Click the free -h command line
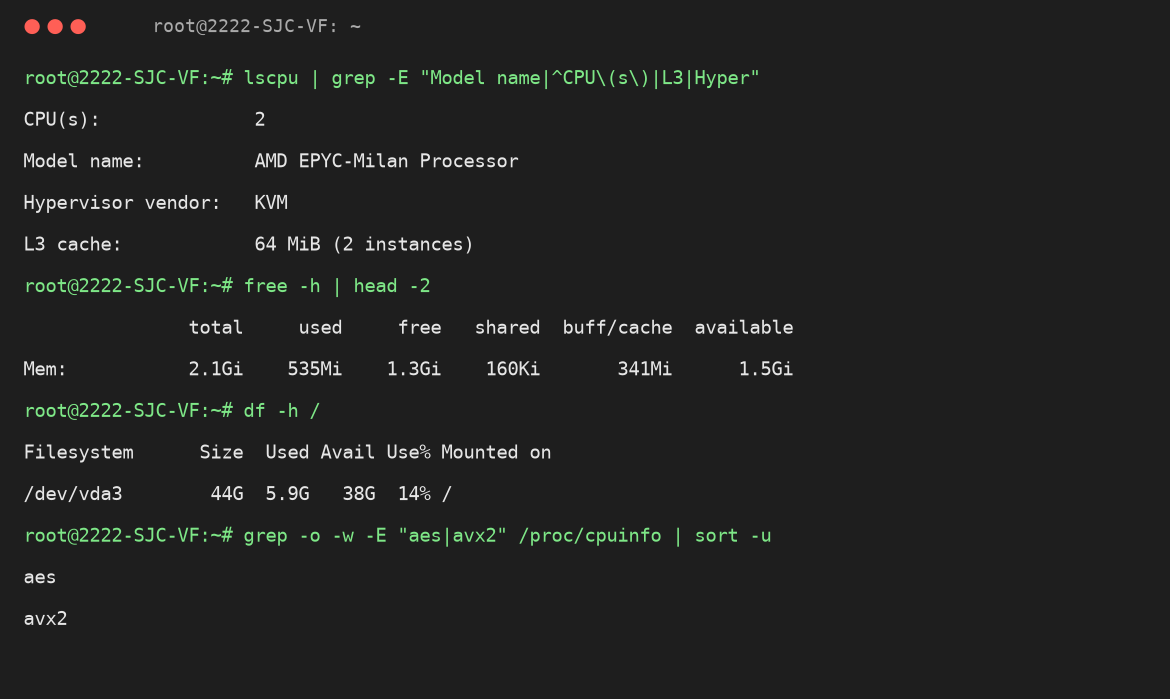 [x=227, y=286]
